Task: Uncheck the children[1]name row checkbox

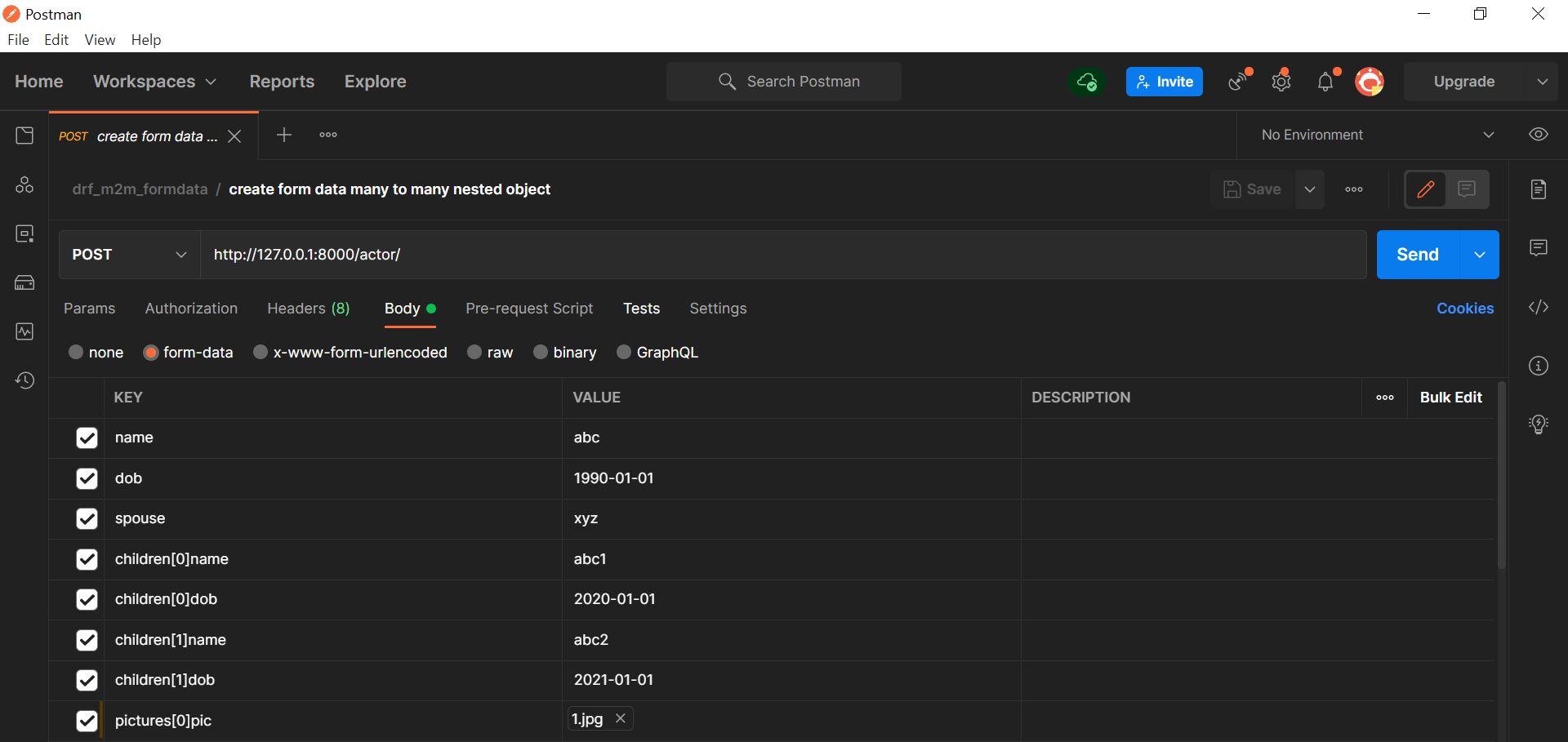Action: [x=87, y=640]
